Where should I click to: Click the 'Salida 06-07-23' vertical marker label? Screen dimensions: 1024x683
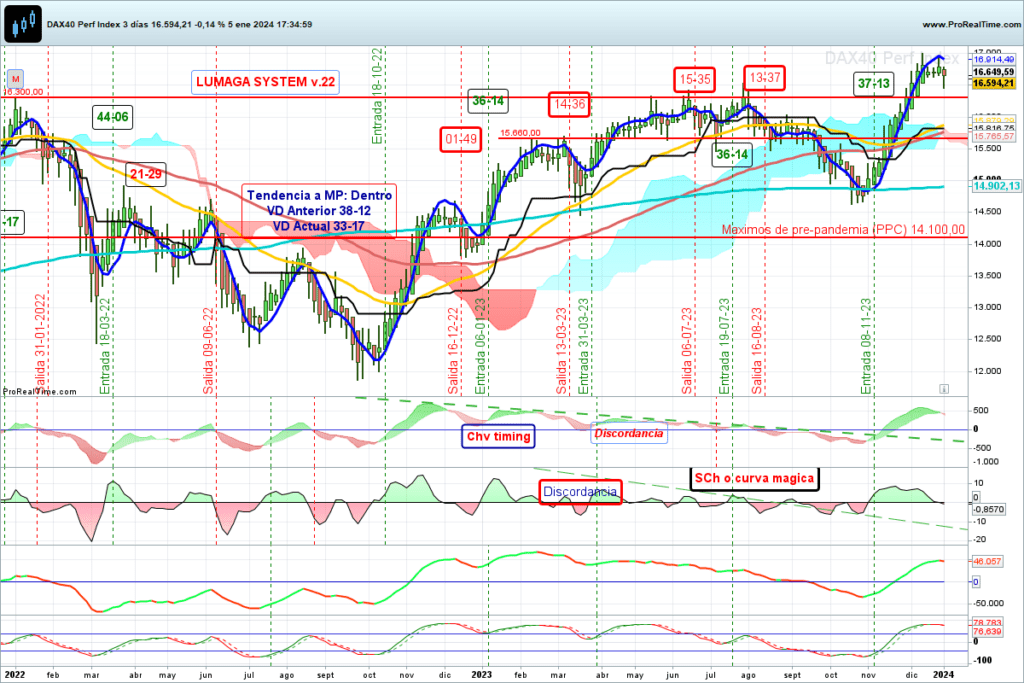tap(687, 351)
